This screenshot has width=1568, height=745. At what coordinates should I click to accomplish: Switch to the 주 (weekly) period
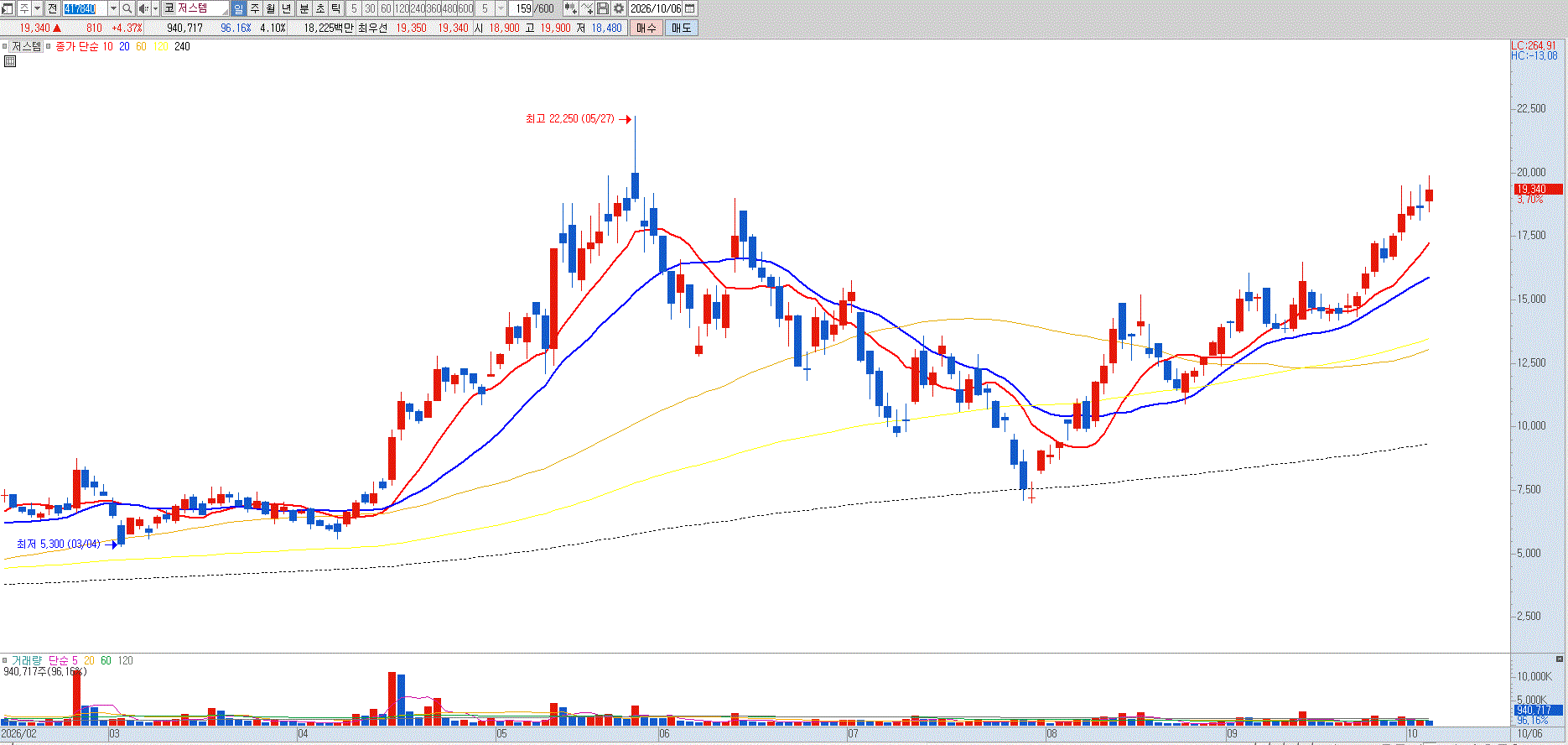(x=255, y=8)
